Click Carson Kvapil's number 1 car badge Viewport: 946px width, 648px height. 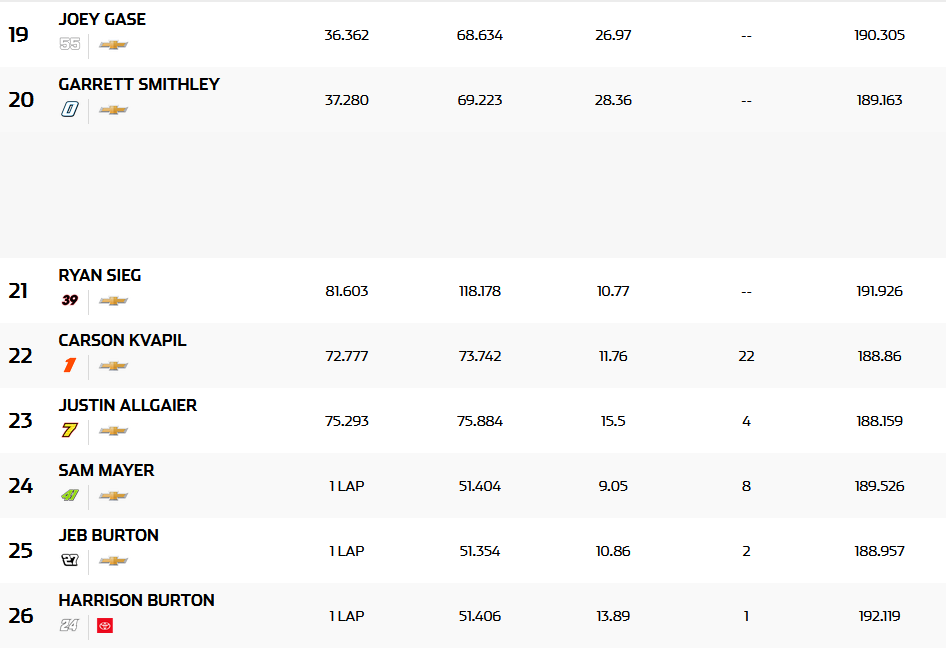pos(69,366)
